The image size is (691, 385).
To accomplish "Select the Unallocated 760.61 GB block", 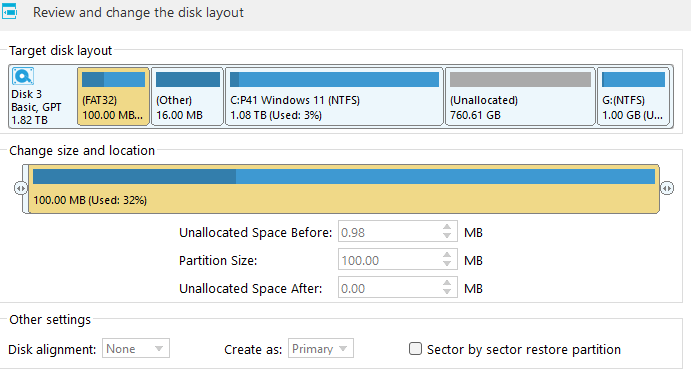I will point(520,96).
